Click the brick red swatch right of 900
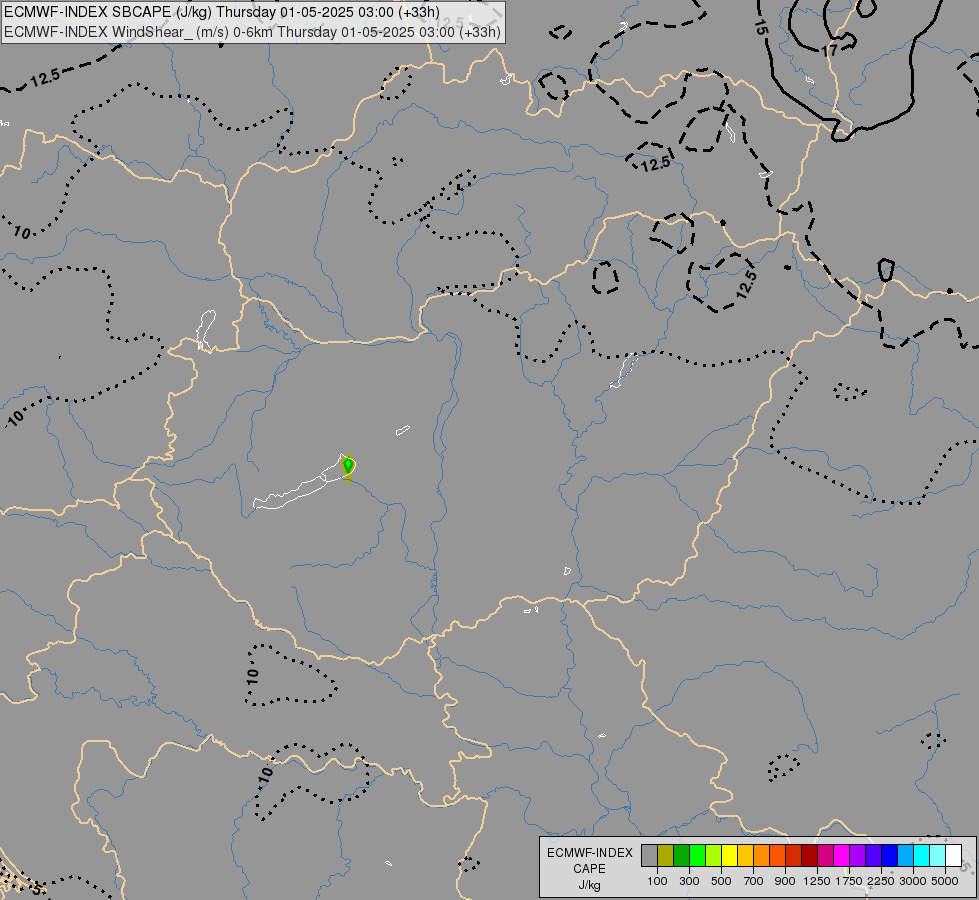979x900 pixels. click(x=794, y=855)
